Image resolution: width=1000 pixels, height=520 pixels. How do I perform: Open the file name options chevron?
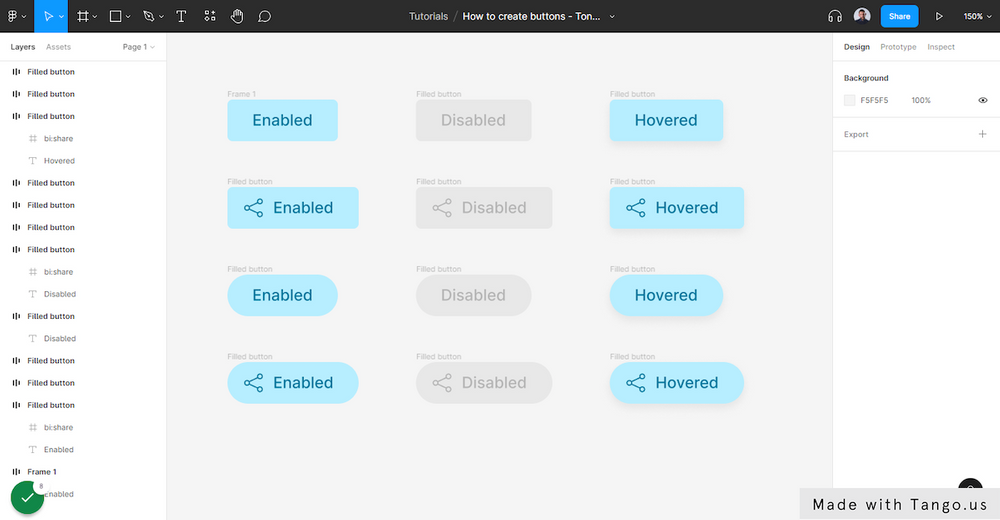pyautogui.click(x=612, y=17)
